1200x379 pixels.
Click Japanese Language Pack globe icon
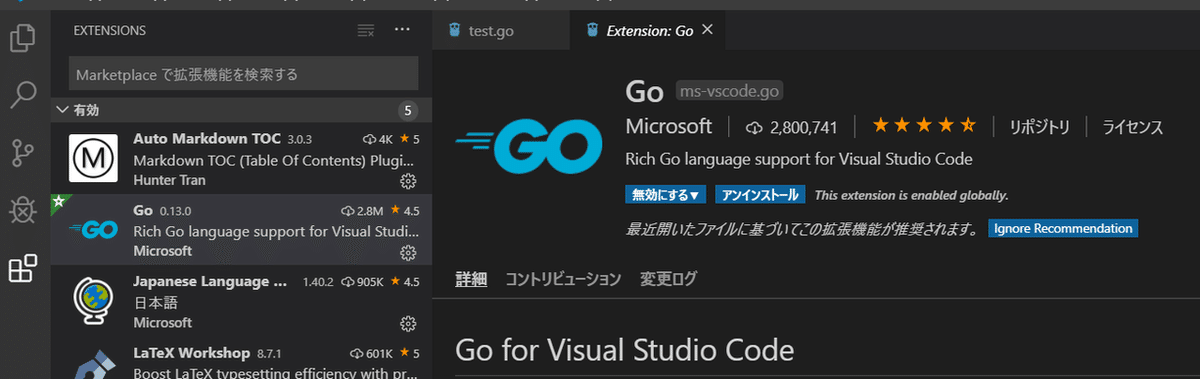94,301
